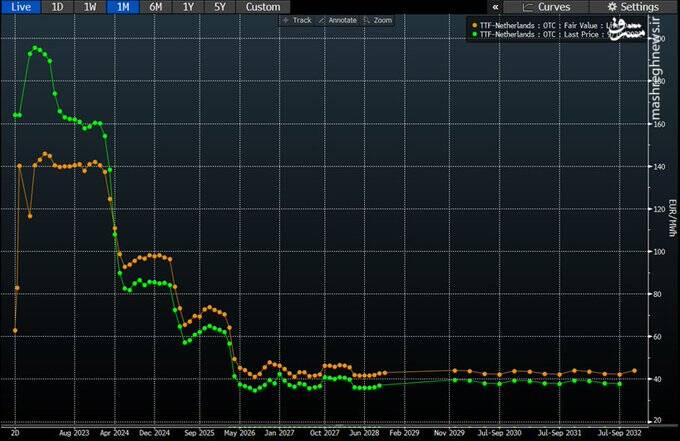
Task: Click the Annotate pencil icon
Action: click(x=320, y=20)
